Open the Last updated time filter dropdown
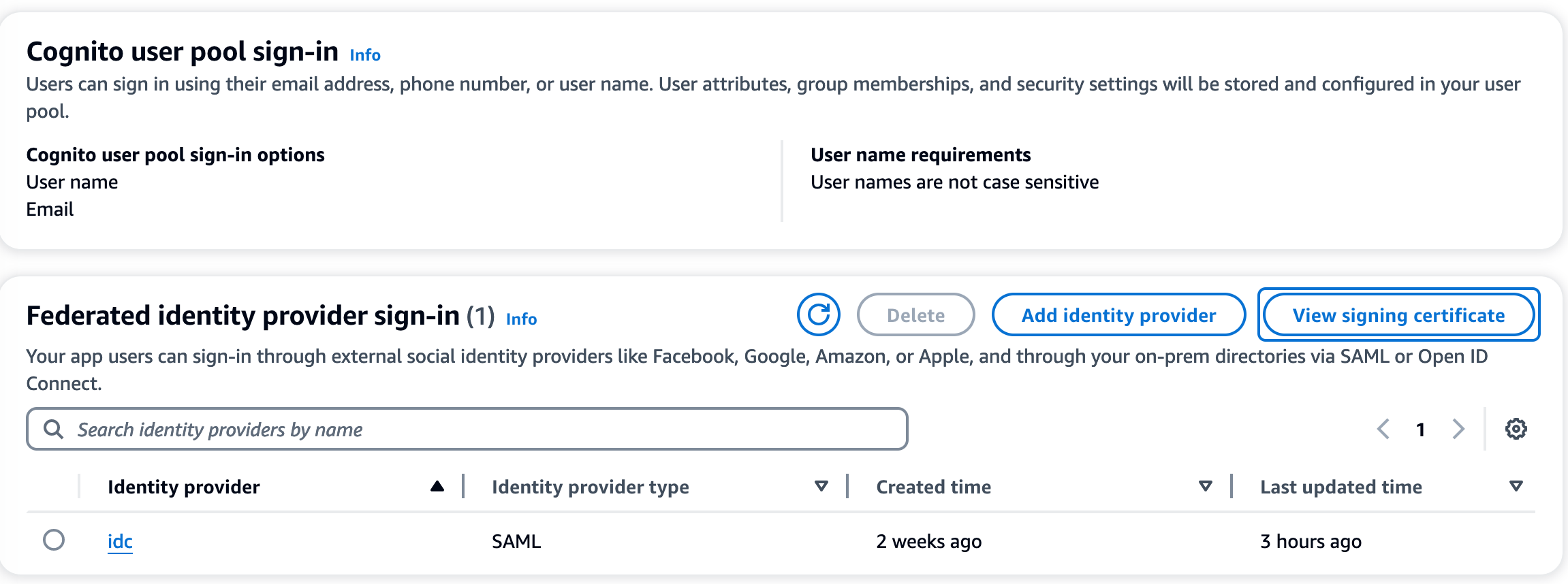The image size is (1568, 584). click(x=1516, y=486)
